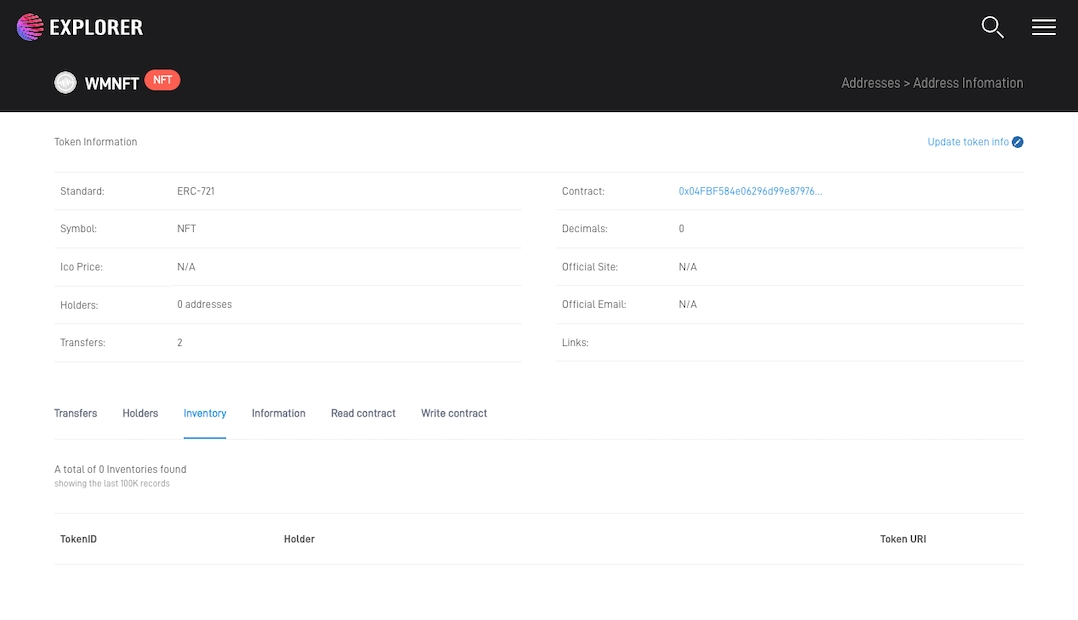
Task: Click the blue pencil edit icon
Action: tap(1017, 142)
